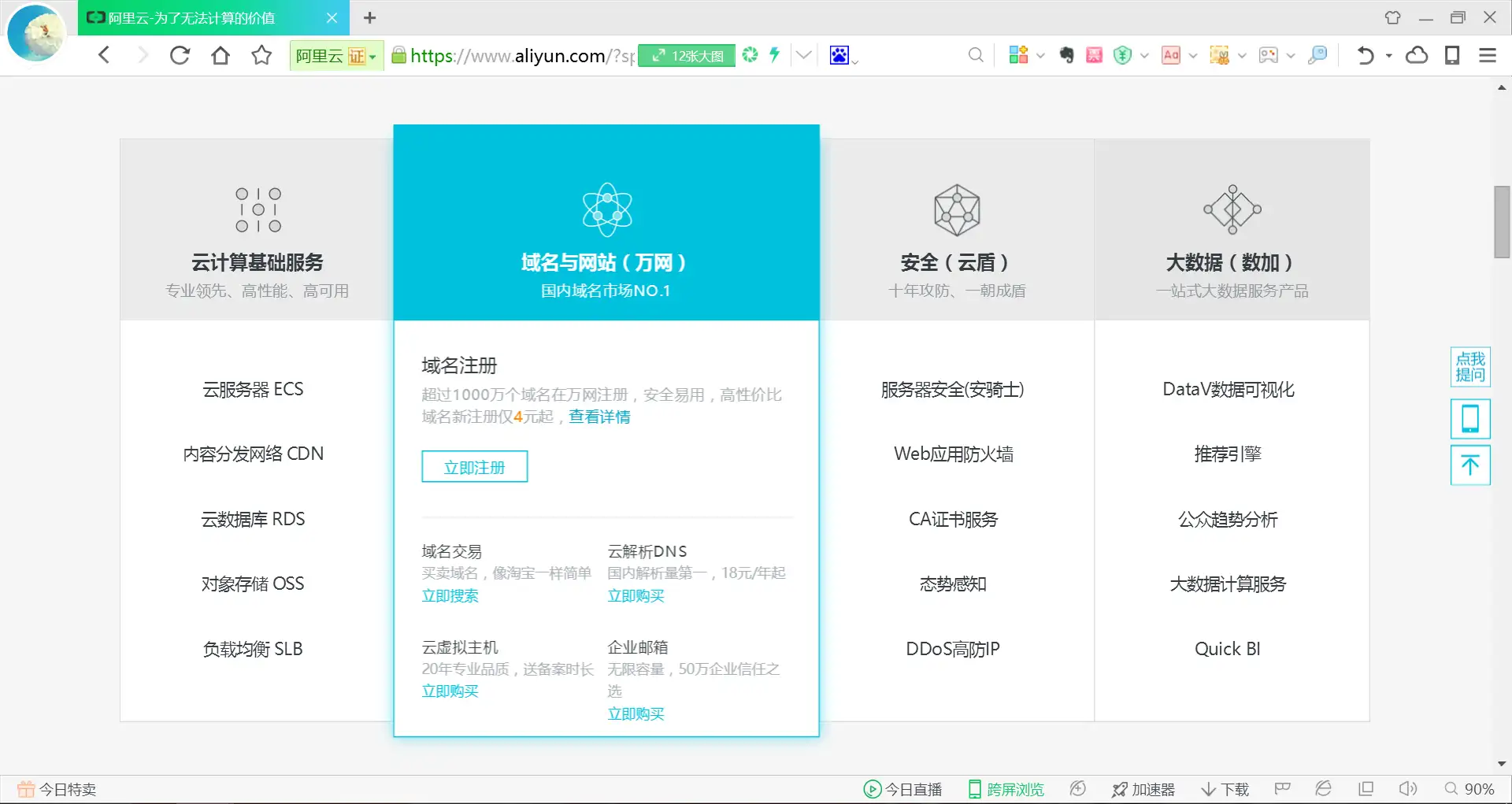This screenshot has height=804, width=1512.
Task: Open the 查看详情 link
Action: coord(599,417)
